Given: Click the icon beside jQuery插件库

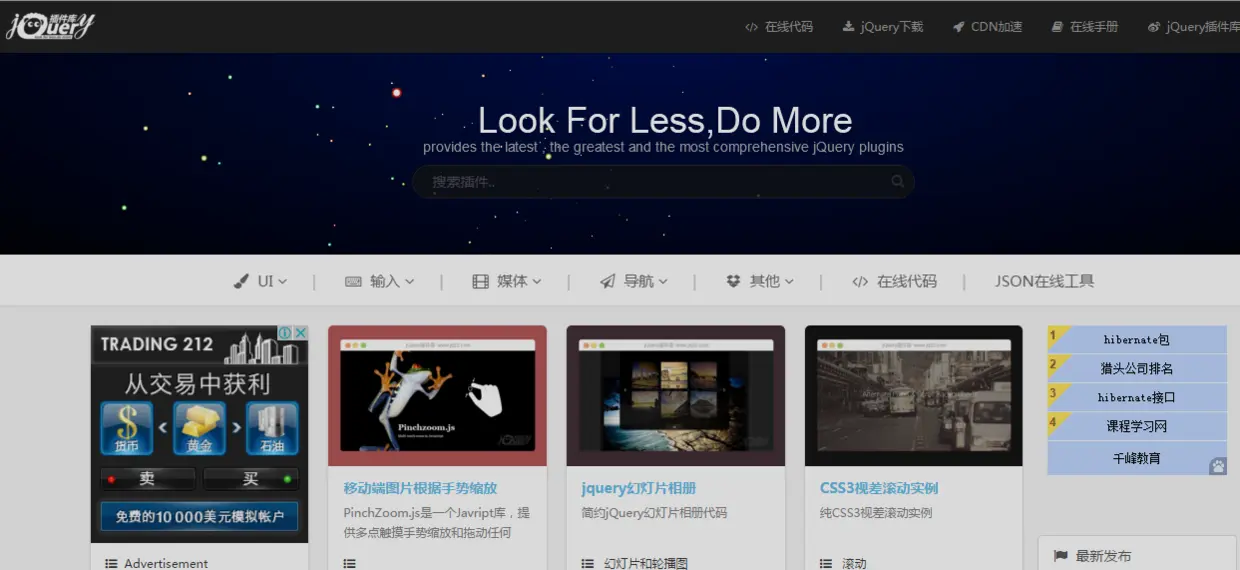Looking at the screenshot, I should (1154, 27).
